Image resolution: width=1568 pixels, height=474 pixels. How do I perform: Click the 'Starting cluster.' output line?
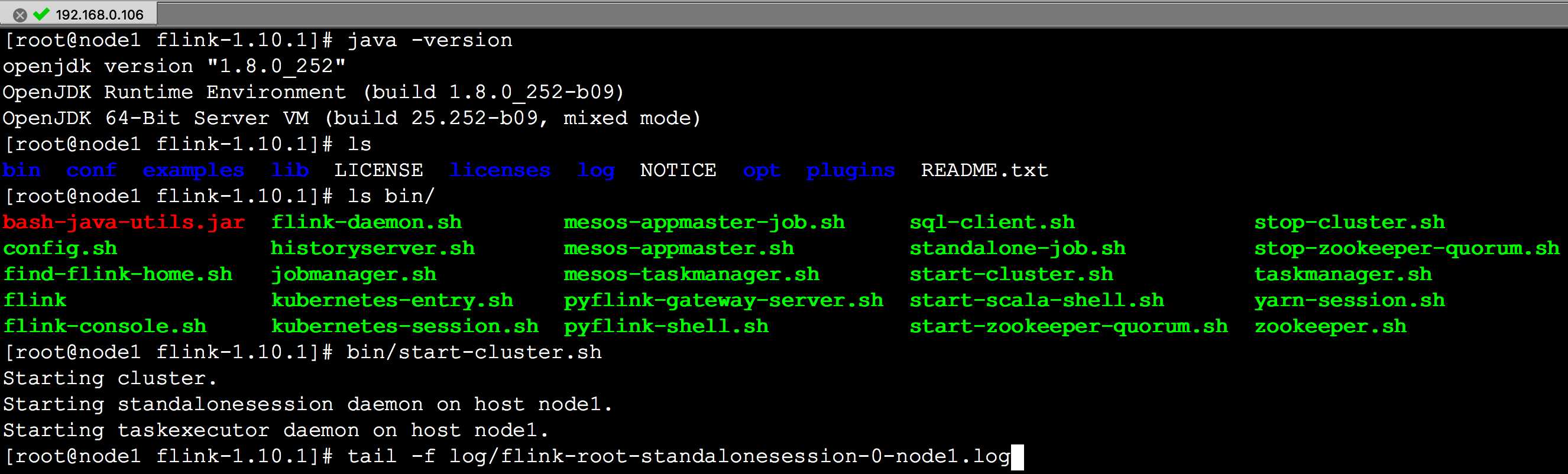point(110,379)
